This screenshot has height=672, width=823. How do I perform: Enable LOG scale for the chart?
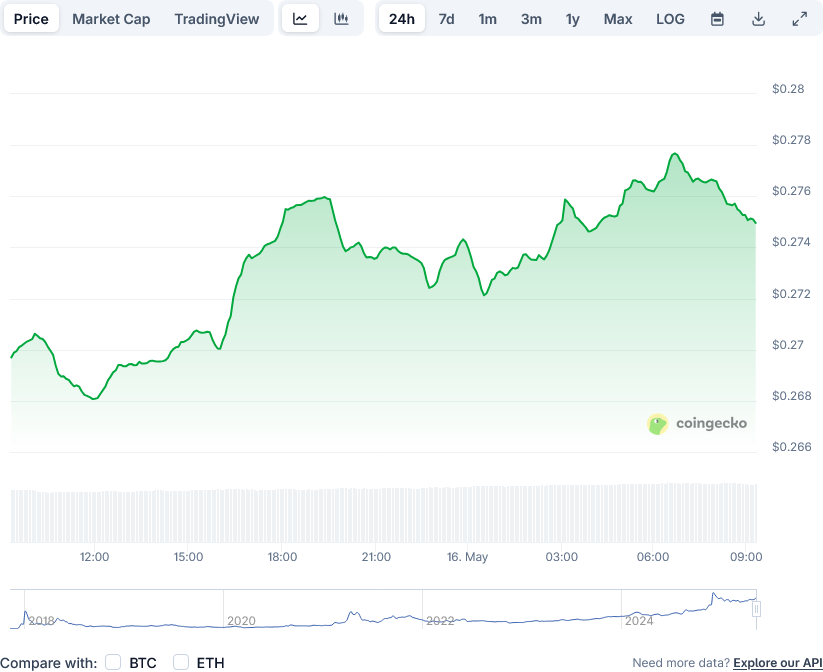(670, 18)
